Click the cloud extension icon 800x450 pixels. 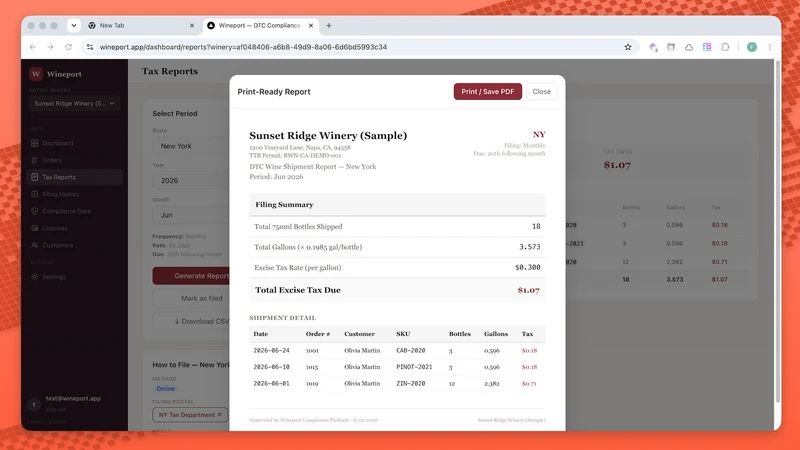(689, 47)
